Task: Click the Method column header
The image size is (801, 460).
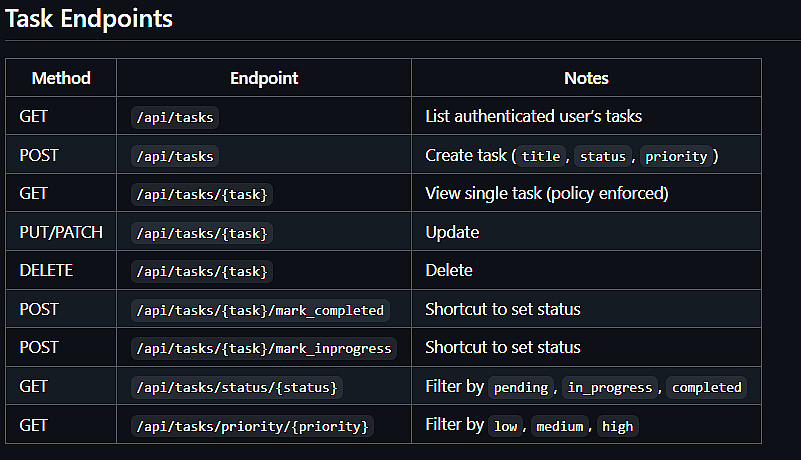Action: coord(61,78)
